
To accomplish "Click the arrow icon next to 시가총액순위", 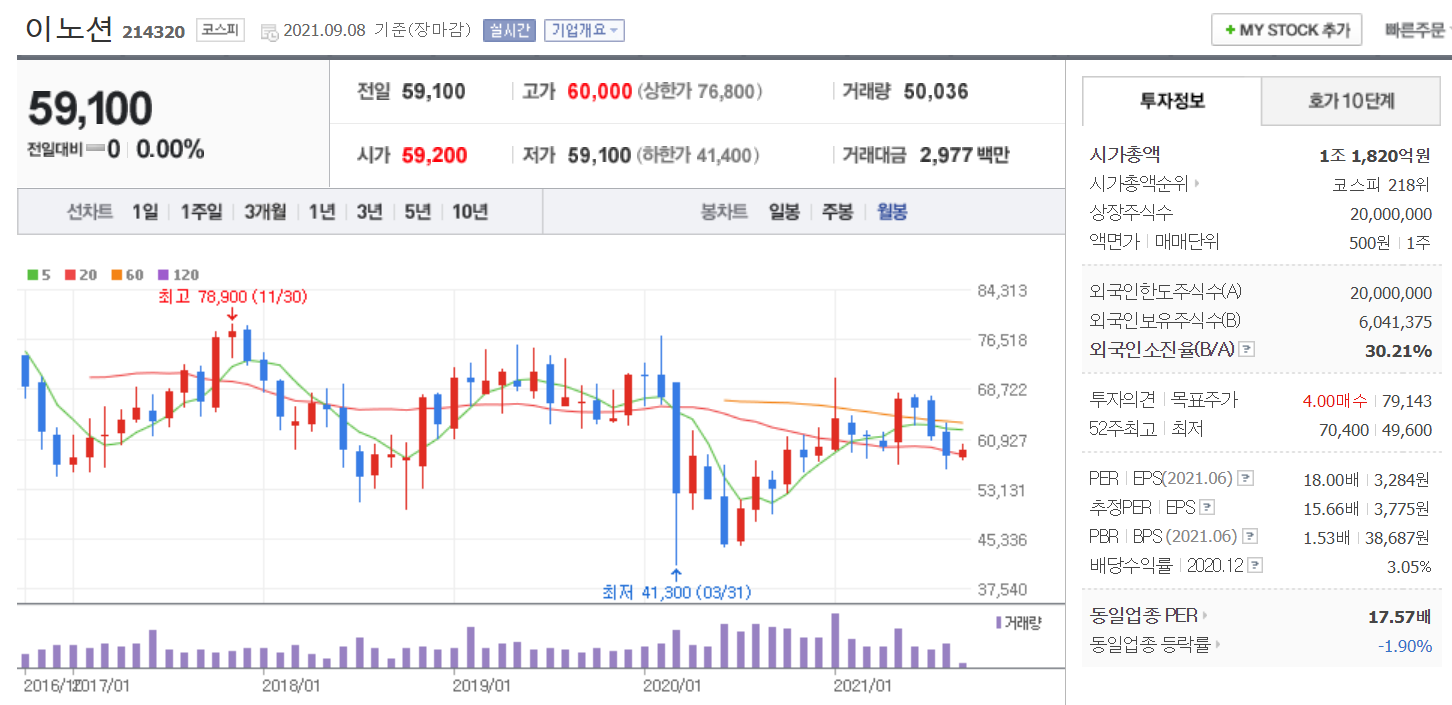I will click(x=1196, y=184).
